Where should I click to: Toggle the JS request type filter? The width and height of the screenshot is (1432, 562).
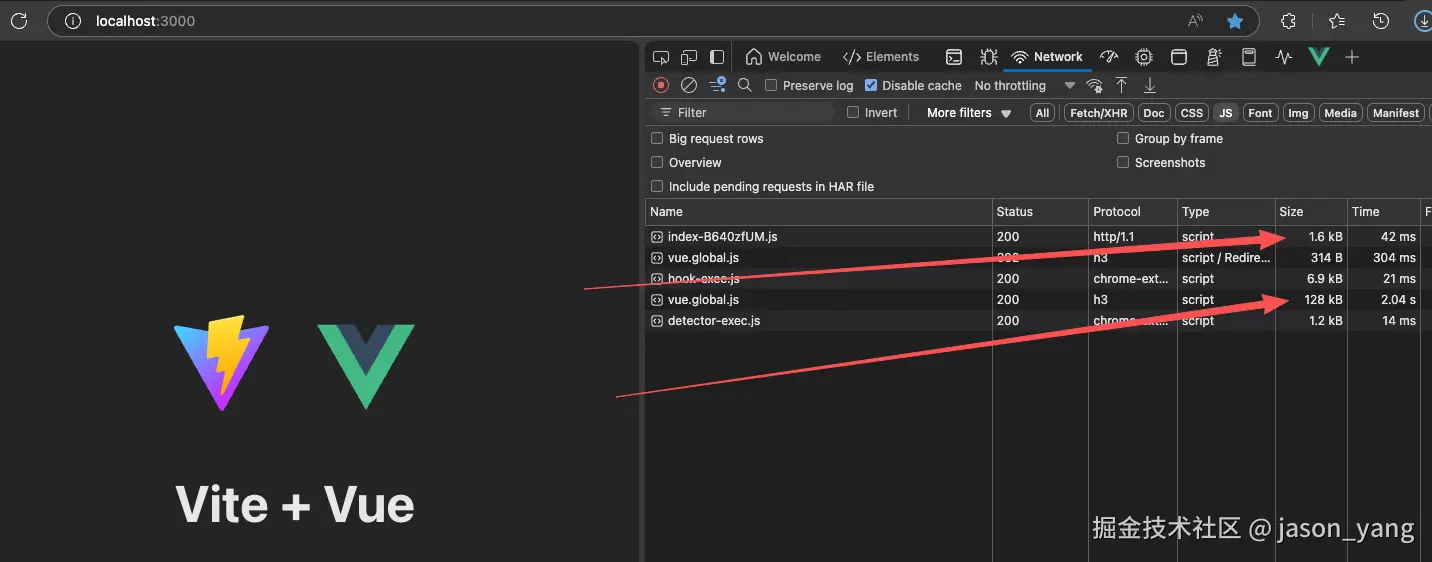(x=1226, y=113)
